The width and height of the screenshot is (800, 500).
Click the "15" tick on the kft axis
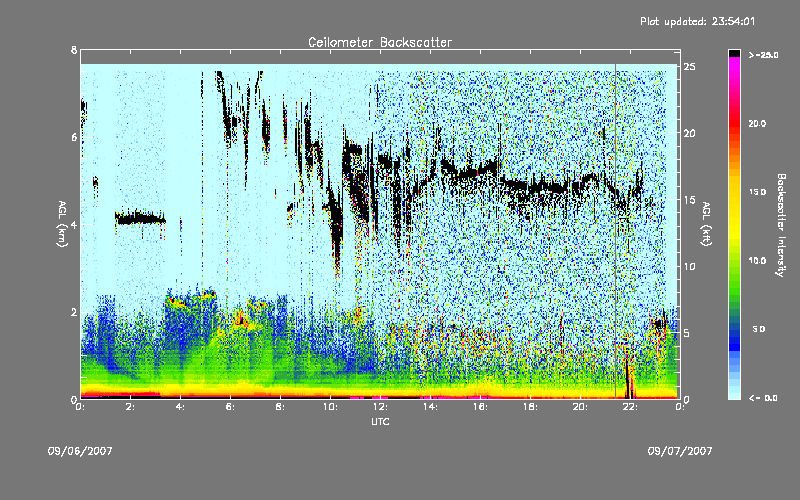[x=689, y=200]
